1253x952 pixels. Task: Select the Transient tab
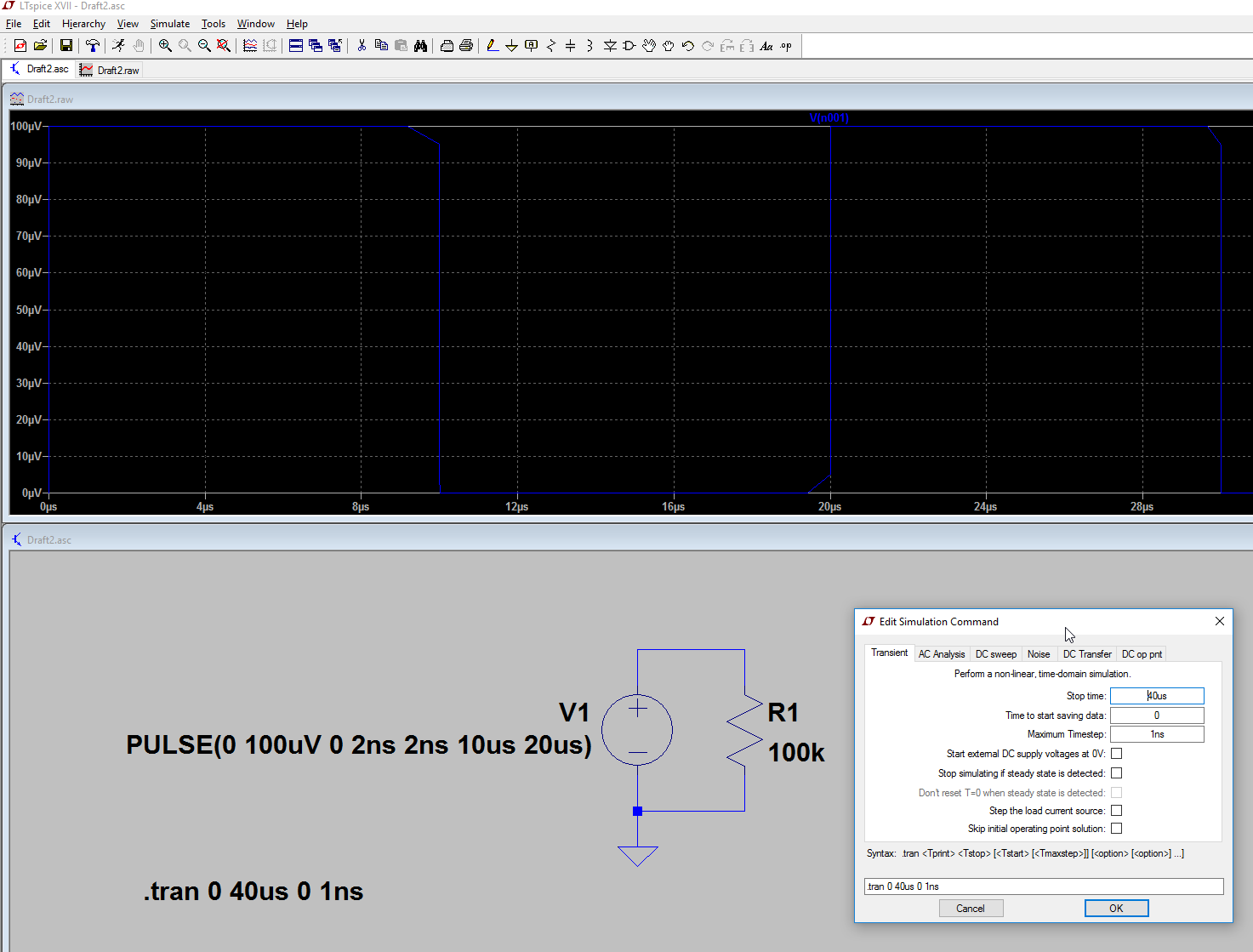click(890, 653)
